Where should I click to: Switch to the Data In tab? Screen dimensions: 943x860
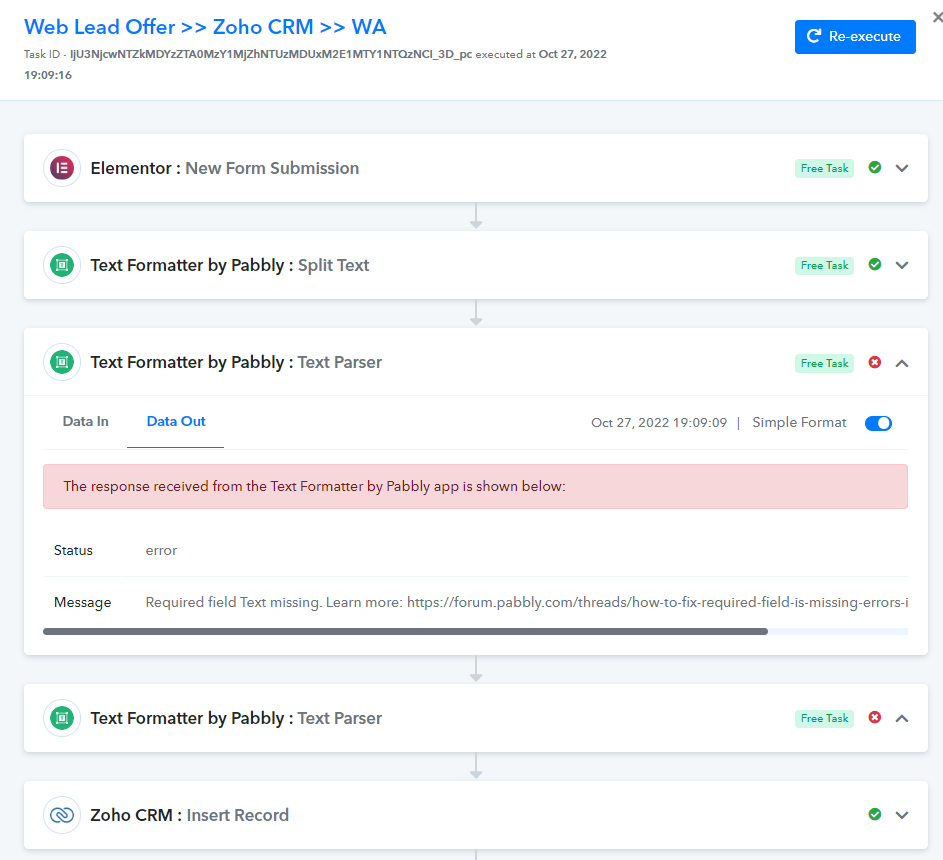85,422
